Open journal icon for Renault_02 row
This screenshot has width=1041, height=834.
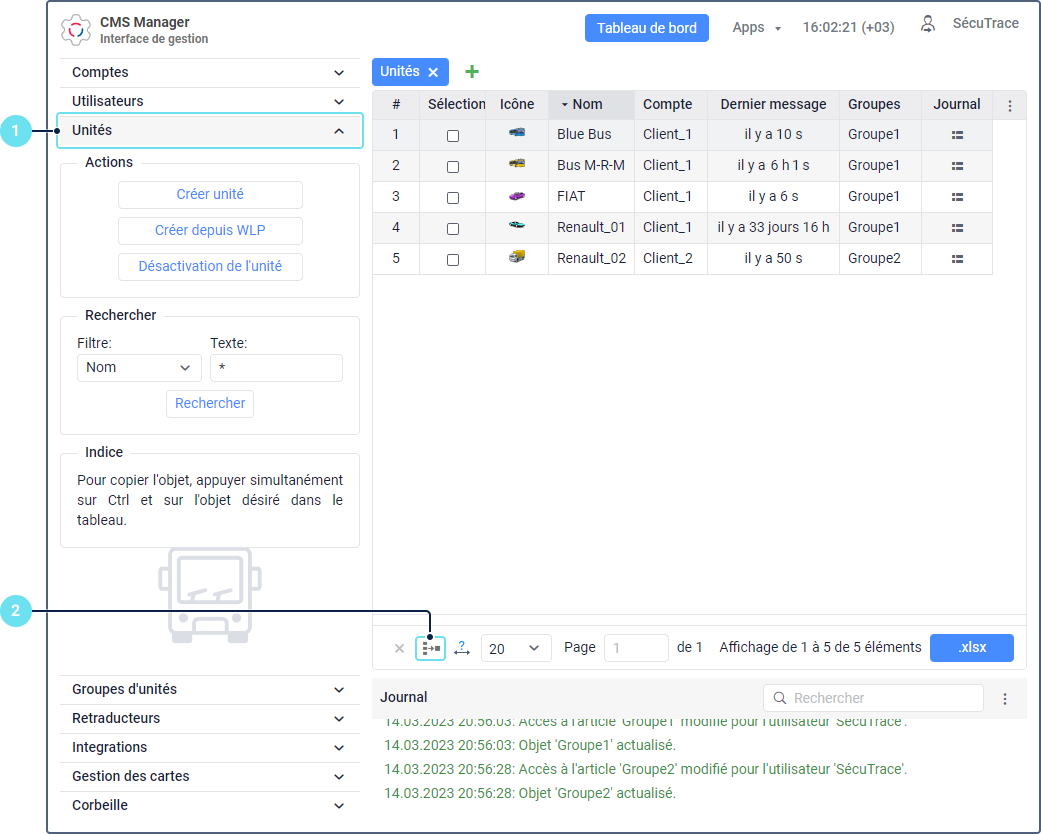point(957,259)
